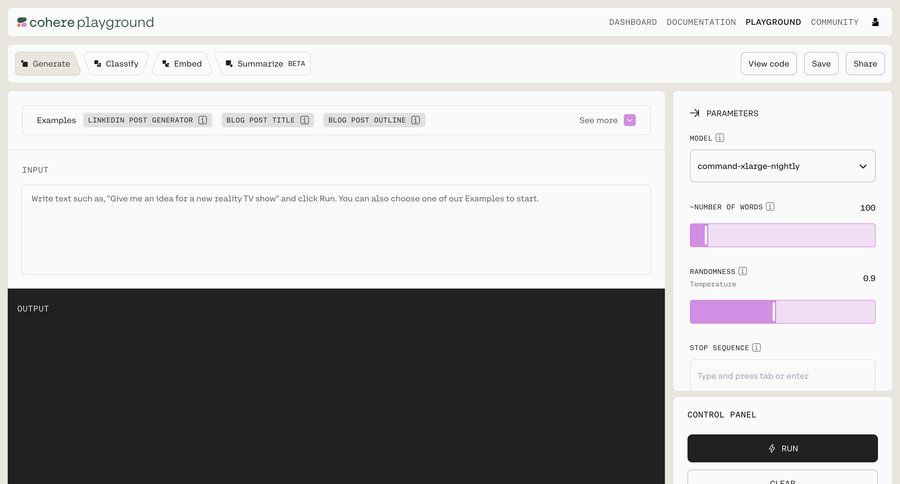The height and width of the screenshot is (484, 900).
Task: Open Community in the top navigation
Action: [x=835, y=22]
